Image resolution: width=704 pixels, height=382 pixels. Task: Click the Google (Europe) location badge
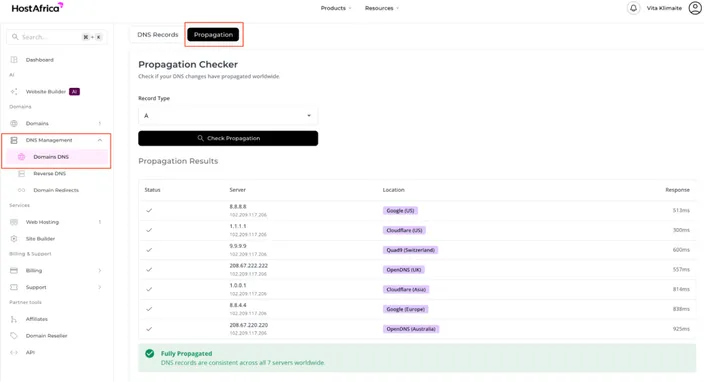click(405, 309)
